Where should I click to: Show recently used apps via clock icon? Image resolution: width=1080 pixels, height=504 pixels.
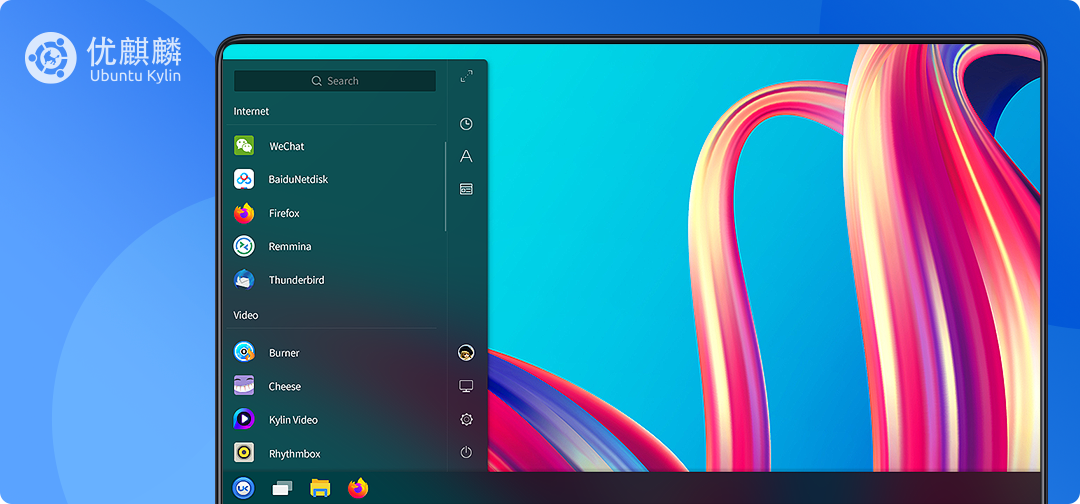[466, 124]
